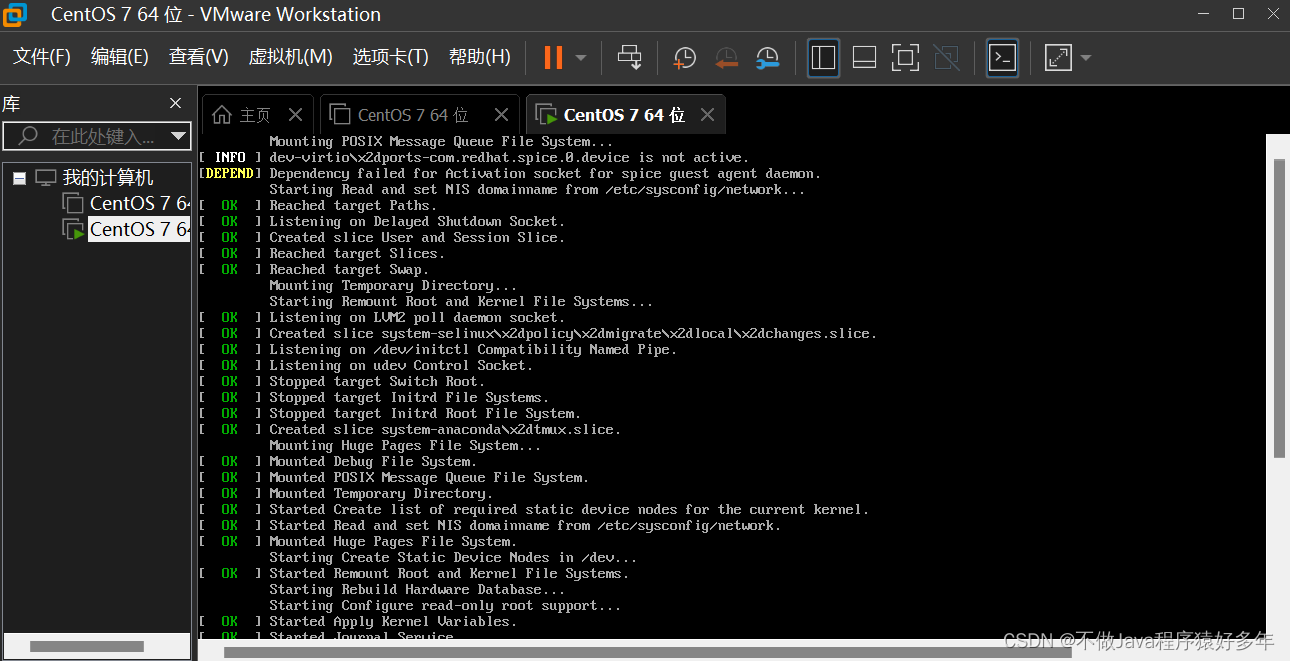Image resolution: width=1290 pixels, height=661 pixels.
Task: Revert the virtual machine to previous snapshot
Action: (x=727, y=58)
